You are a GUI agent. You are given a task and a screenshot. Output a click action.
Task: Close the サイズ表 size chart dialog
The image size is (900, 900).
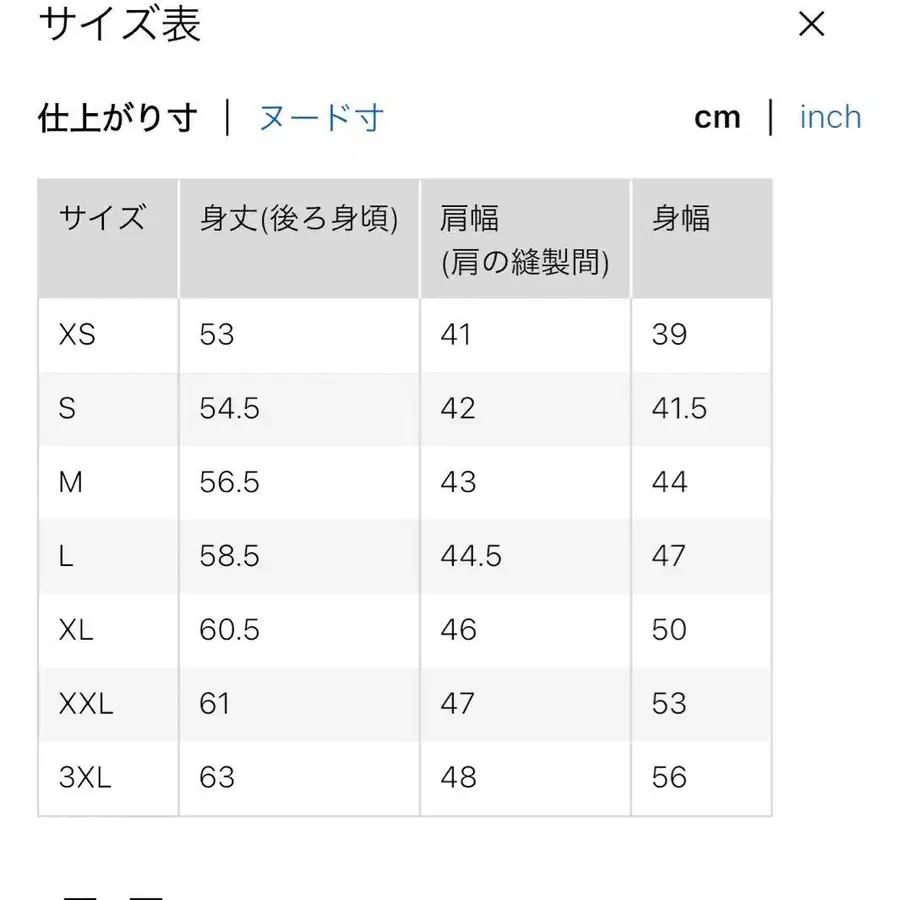(811, 25)
